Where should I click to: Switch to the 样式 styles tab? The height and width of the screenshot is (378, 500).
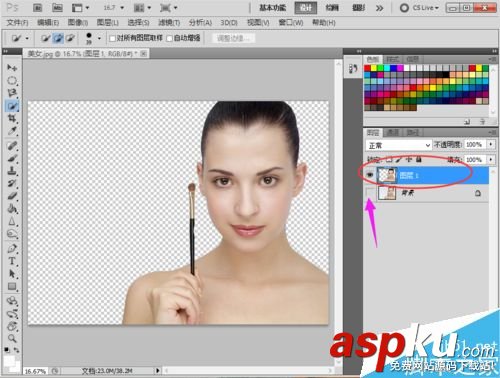pyautogui.click(x=392, y=59)
